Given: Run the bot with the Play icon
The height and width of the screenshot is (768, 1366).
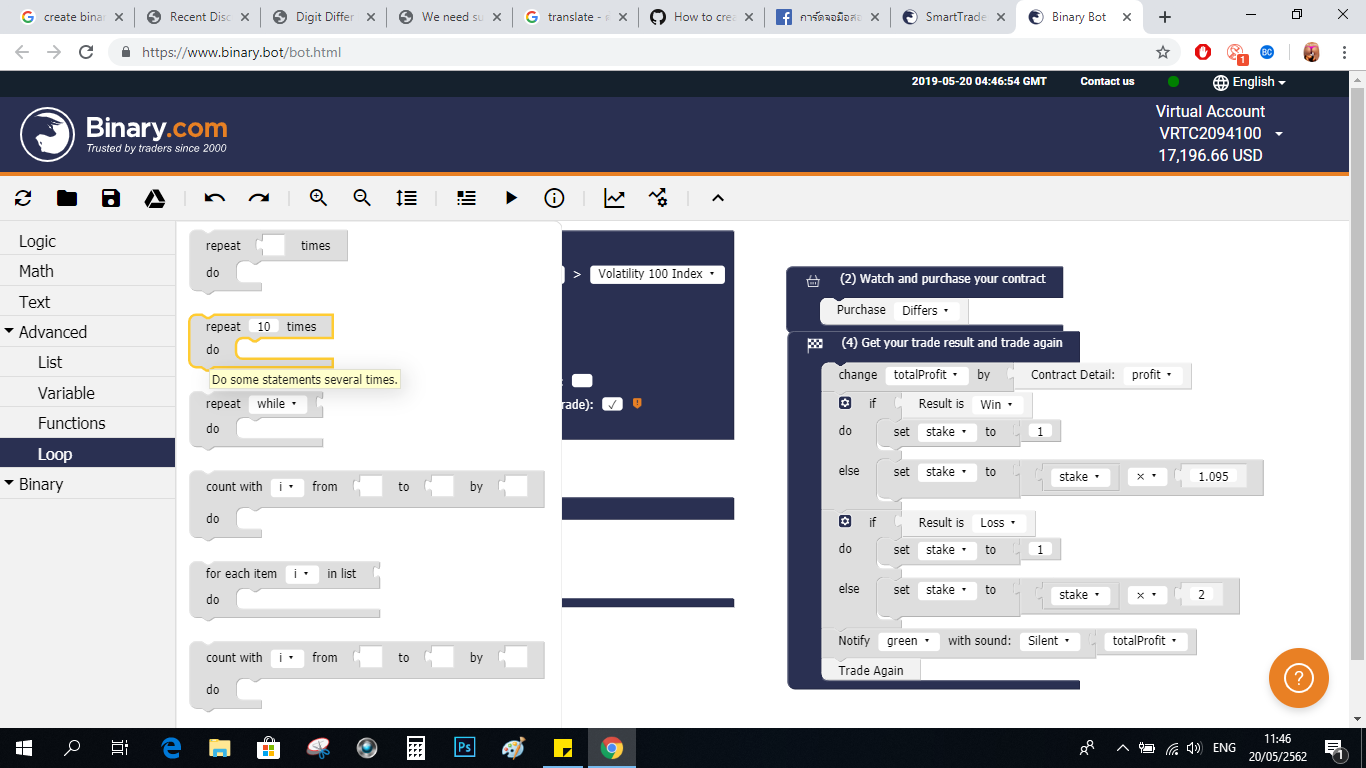Looking at the screenshot, I should tap(511, 197).
